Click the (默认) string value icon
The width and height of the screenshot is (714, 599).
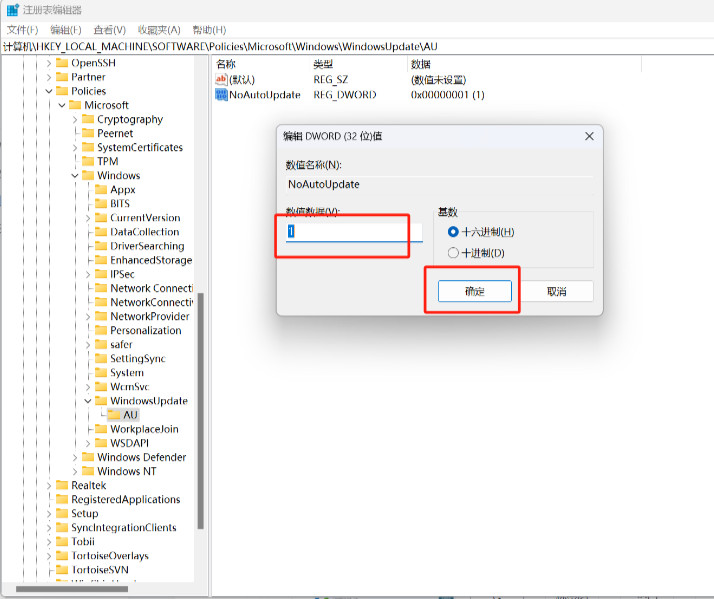[221, 79]
